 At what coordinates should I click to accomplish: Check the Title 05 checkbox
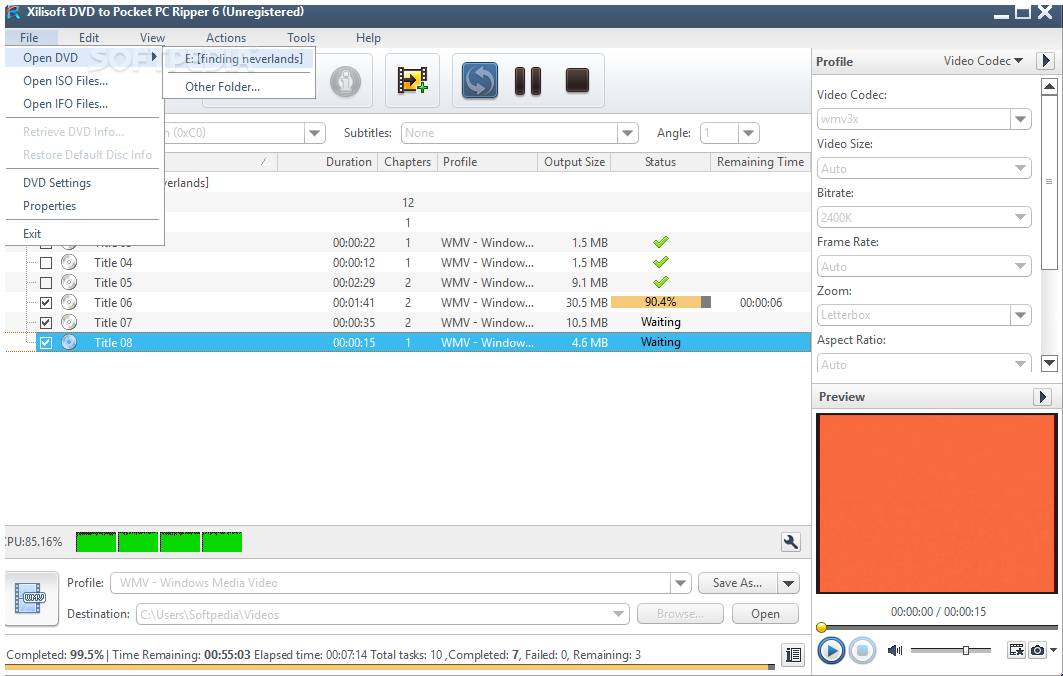point(46,283)
